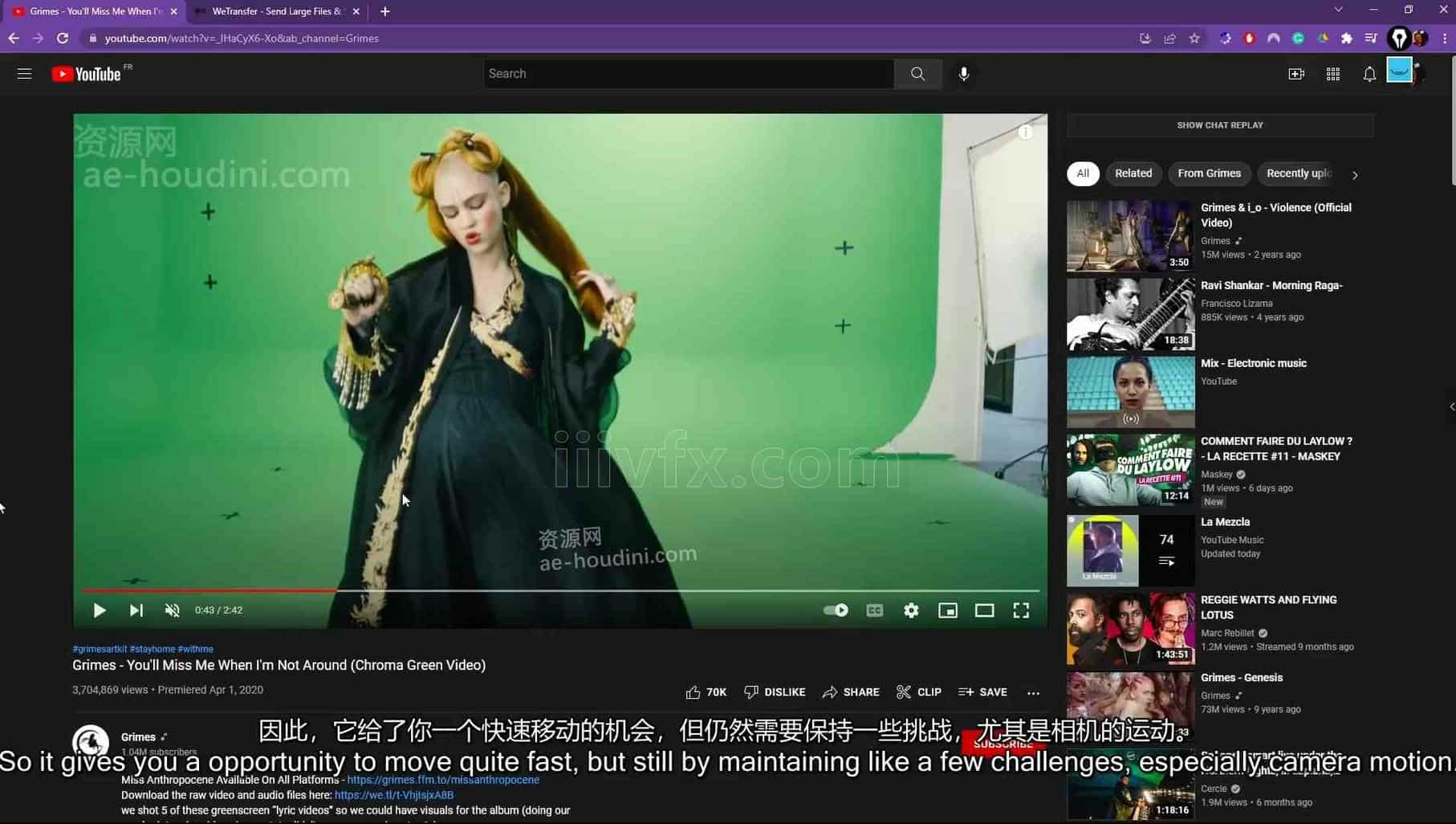SAVE the video to a playlist
Screen dimensions: 1456x824
pos(982,692)
